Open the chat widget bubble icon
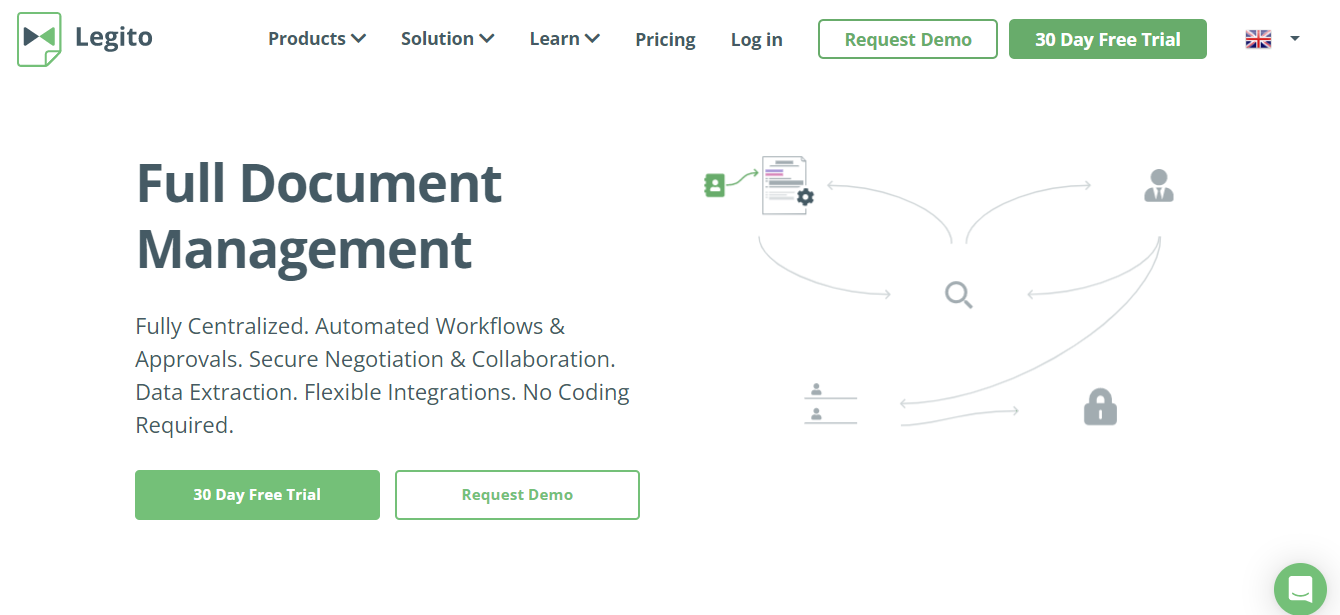1340x615 pixels. 1300,588
